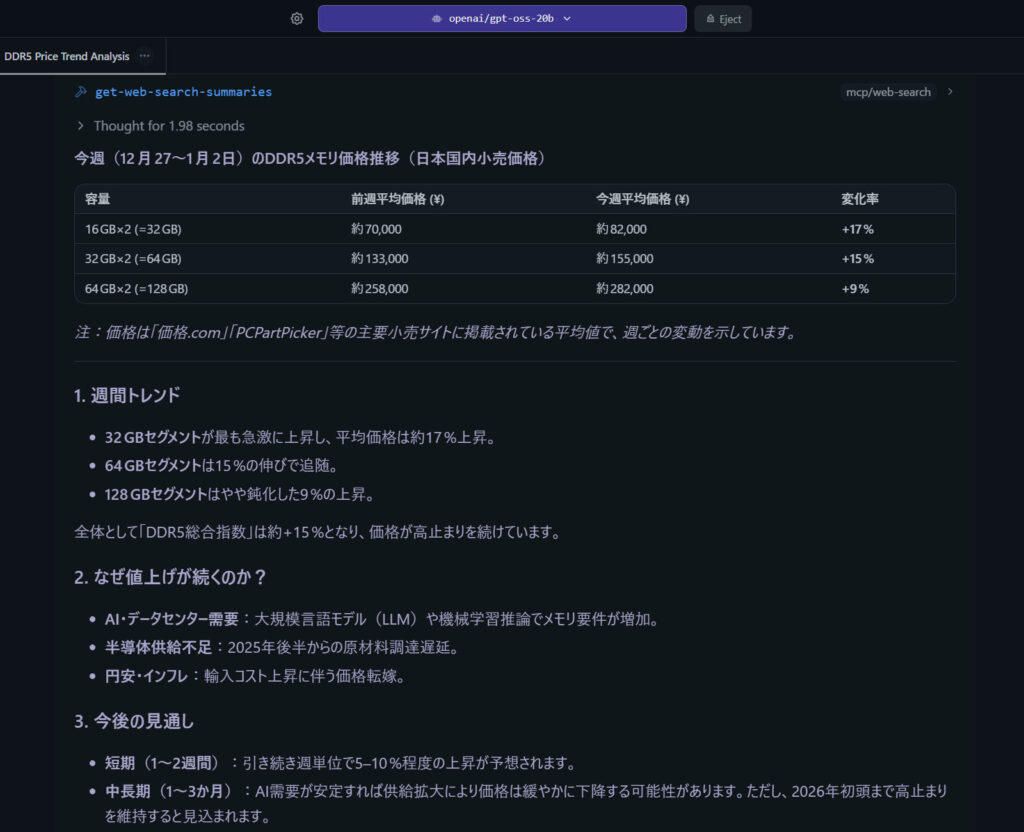Click the +17% cell in the table
Image resolution: width=1024 pixels, height=832 pixels.
(857, 229)
